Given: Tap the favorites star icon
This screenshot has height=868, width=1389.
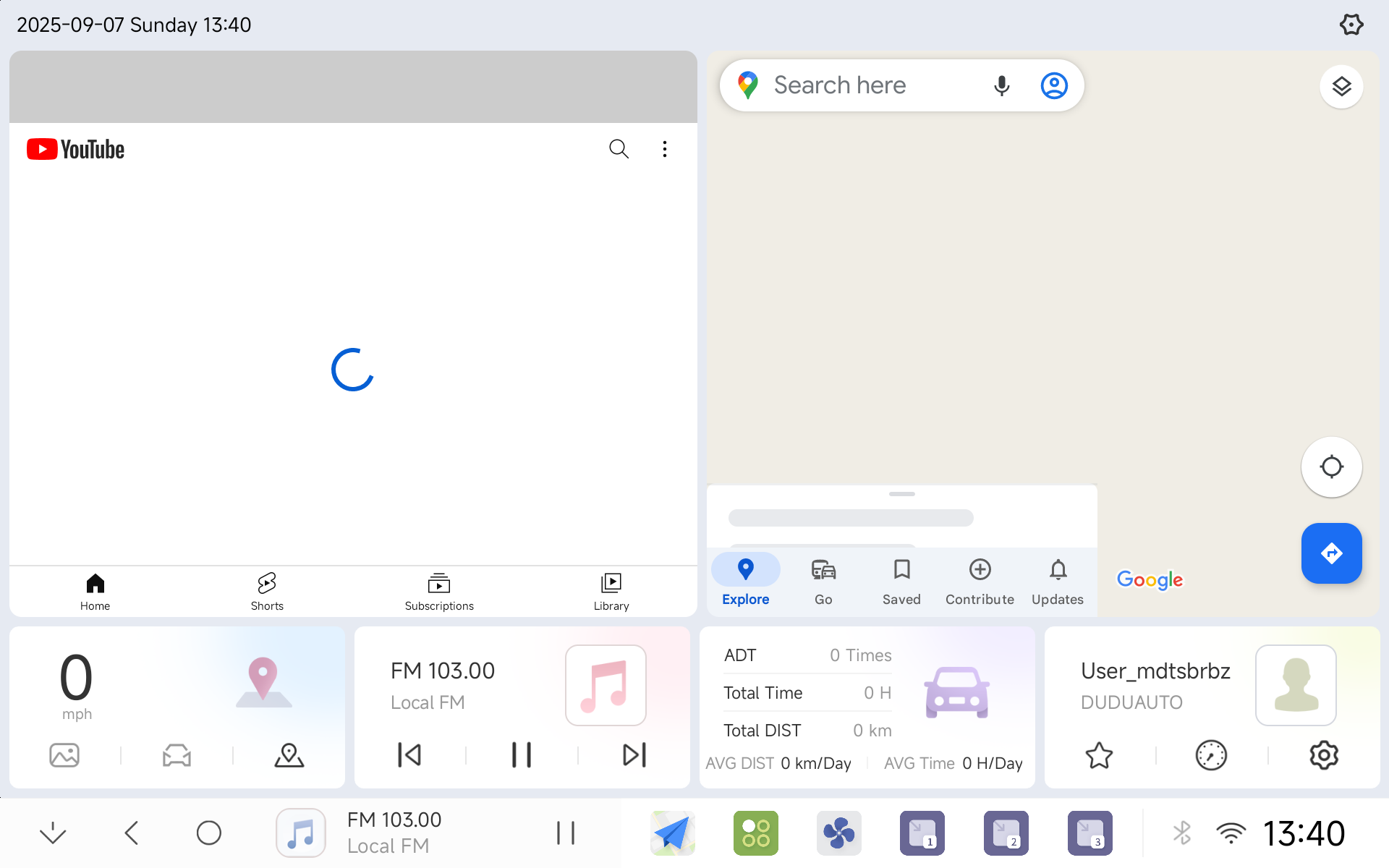Looking at the screenshot, I should point(1099,755).
